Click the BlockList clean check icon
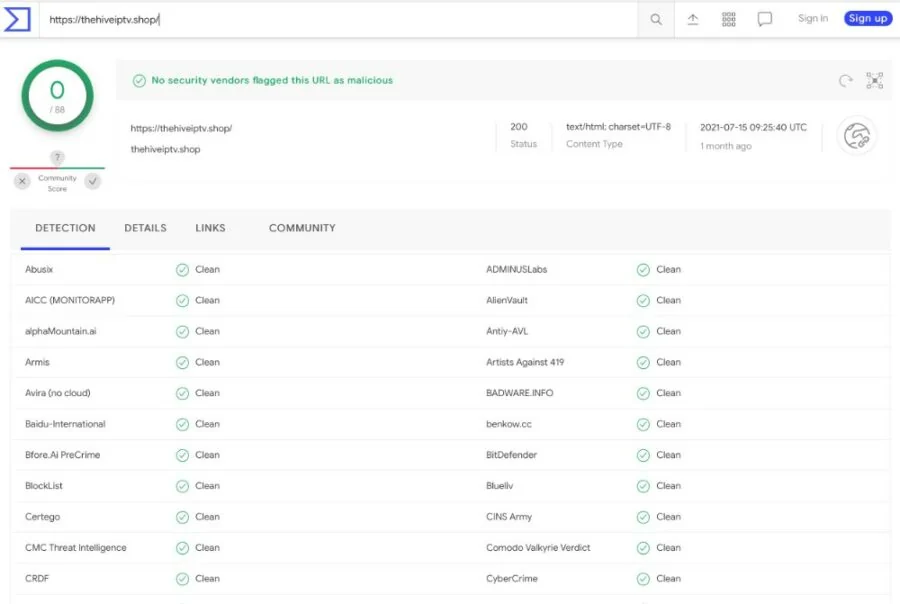The height and width of the screenshot is (604, 900). coord(182,486)
